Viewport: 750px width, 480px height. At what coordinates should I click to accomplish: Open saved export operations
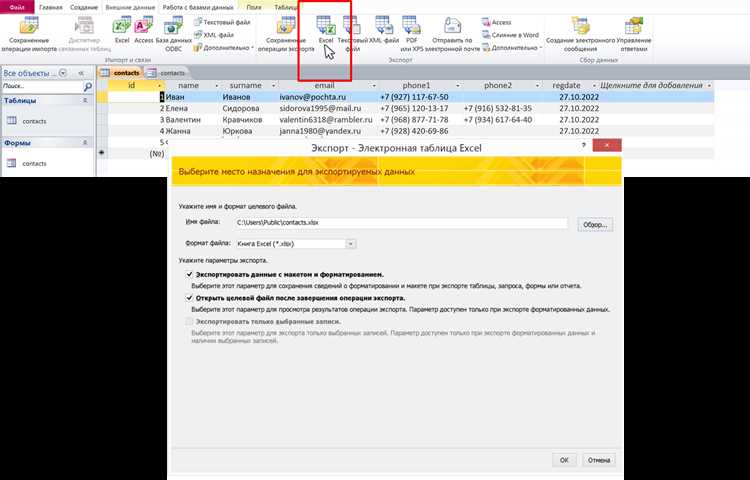tap(286, 34)
